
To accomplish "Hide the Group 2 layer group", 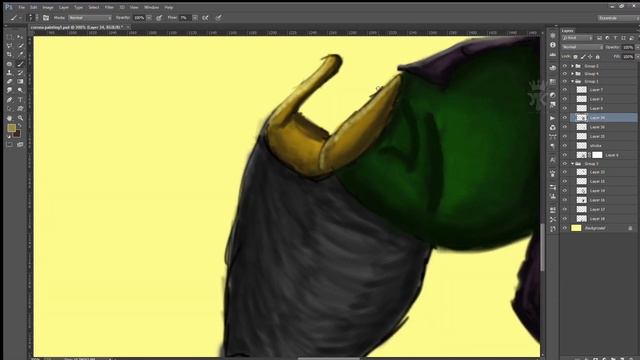I will click(x=565, y=66).
